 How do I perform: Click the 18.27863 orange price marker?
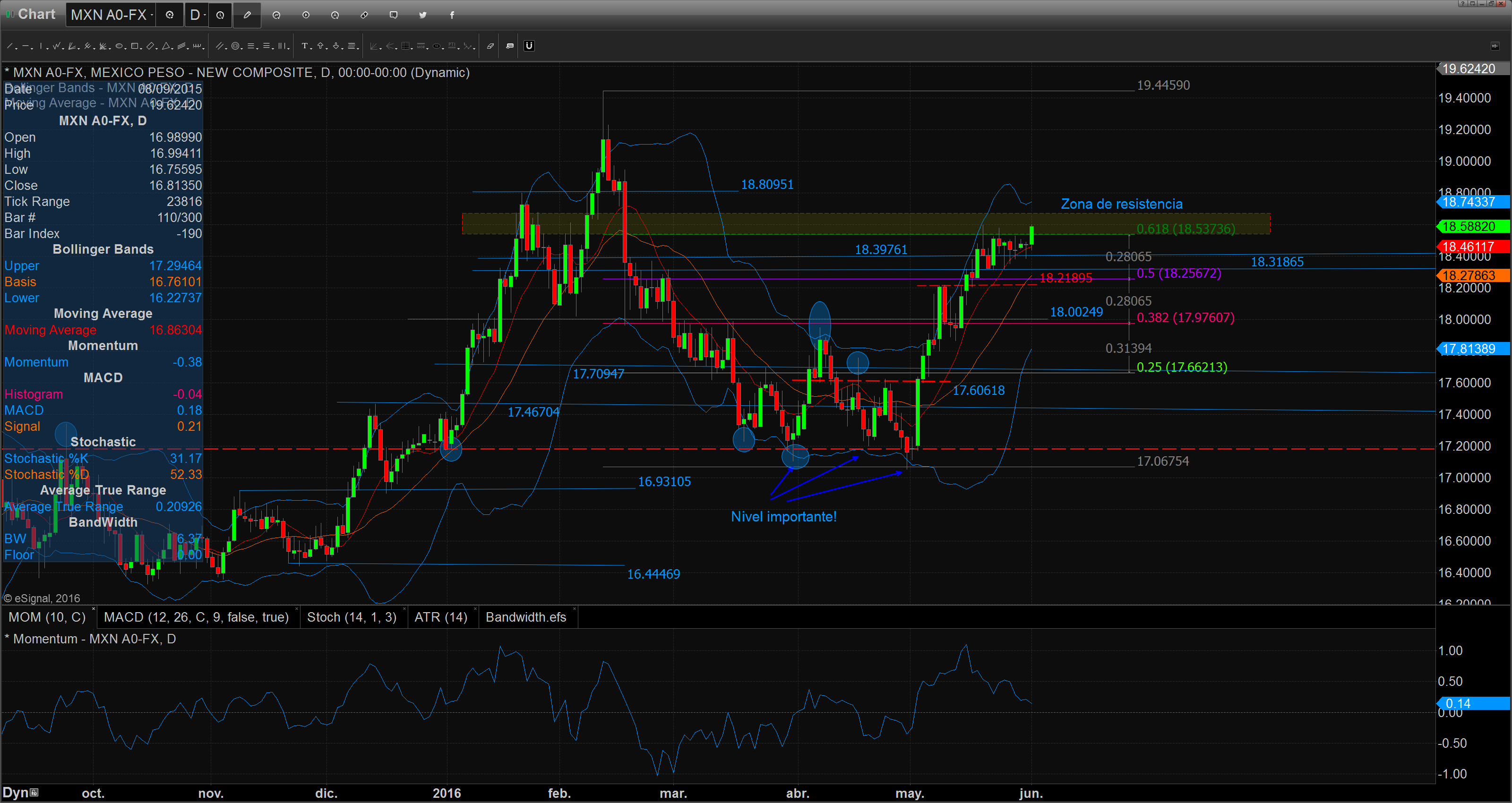(x=1473, y=276)
